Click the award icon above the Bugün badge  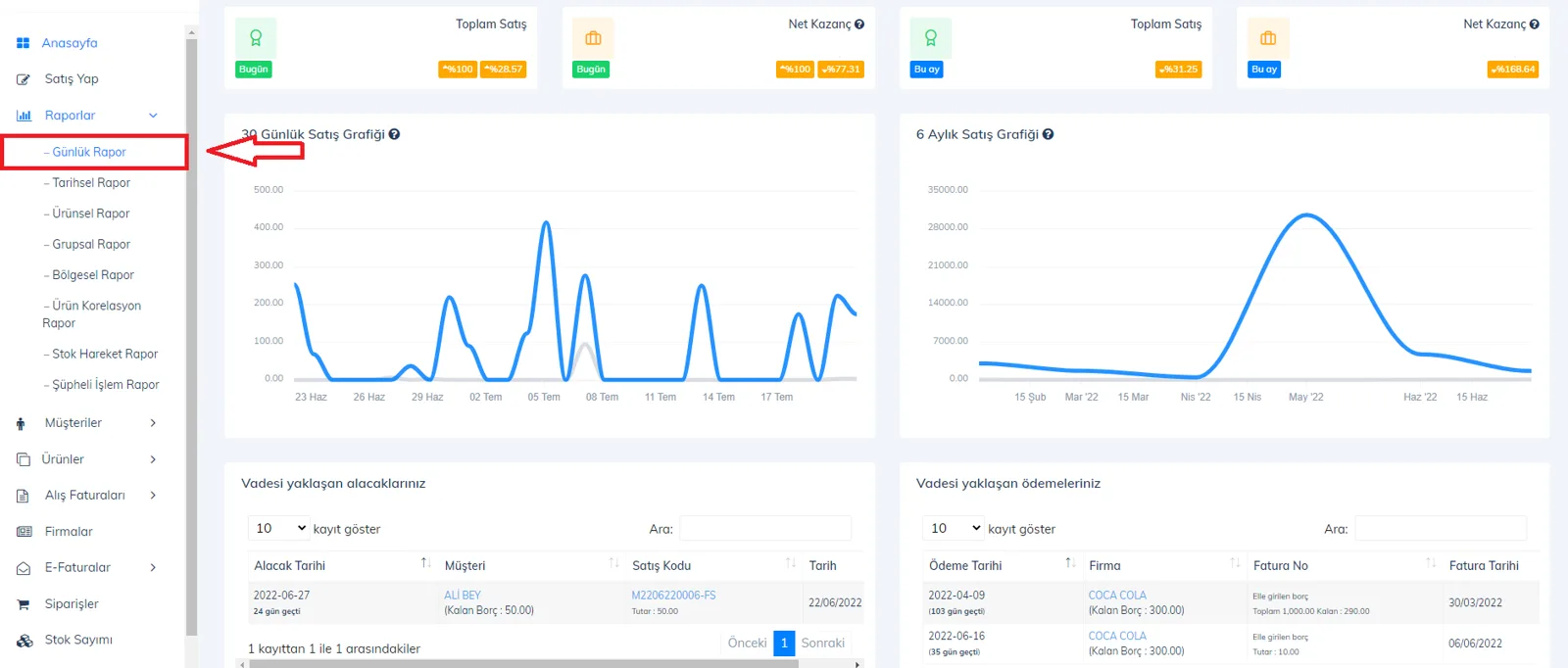coord(256,38)
